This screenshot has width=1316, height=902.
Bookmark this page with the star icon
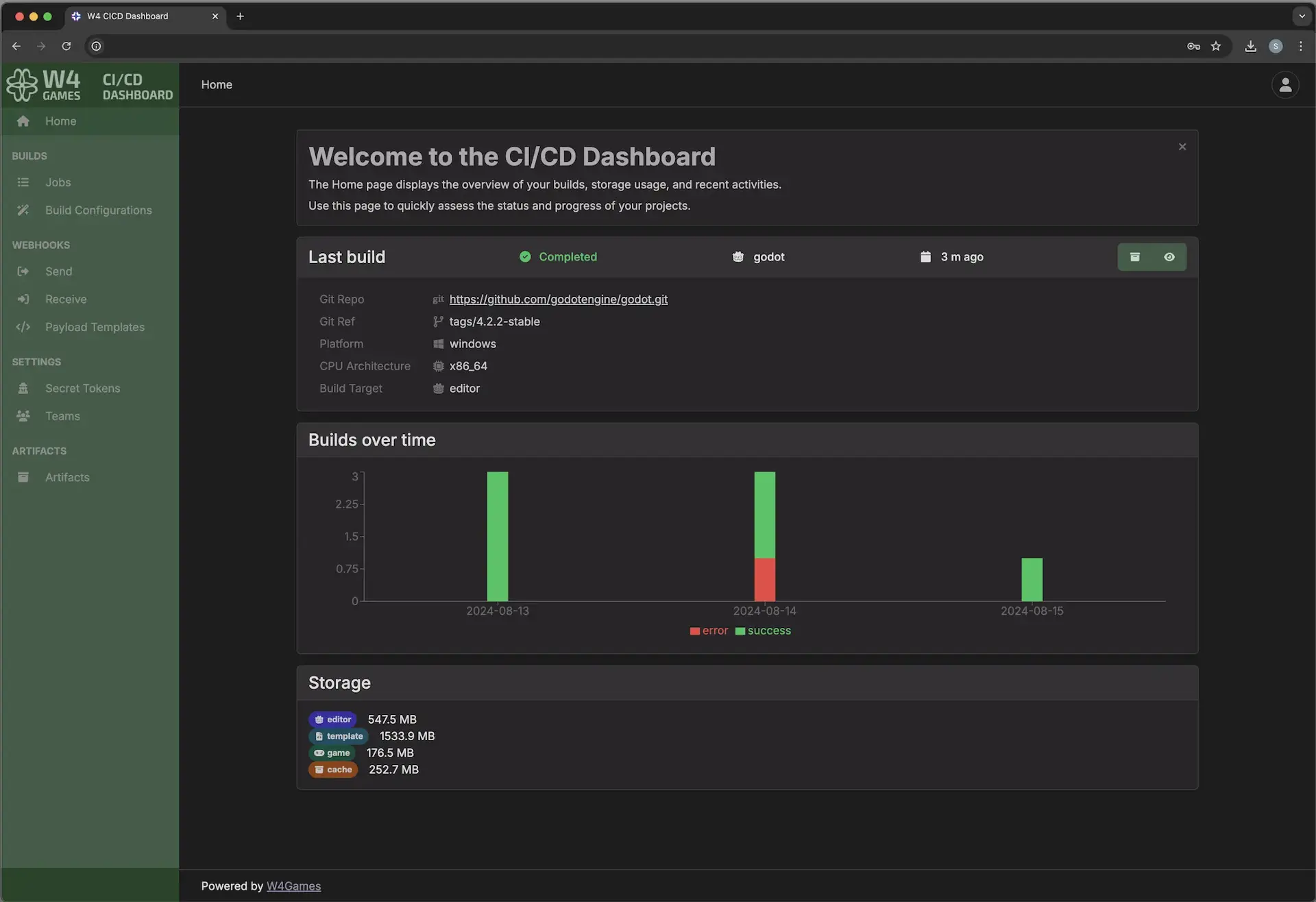[1215, 46]
